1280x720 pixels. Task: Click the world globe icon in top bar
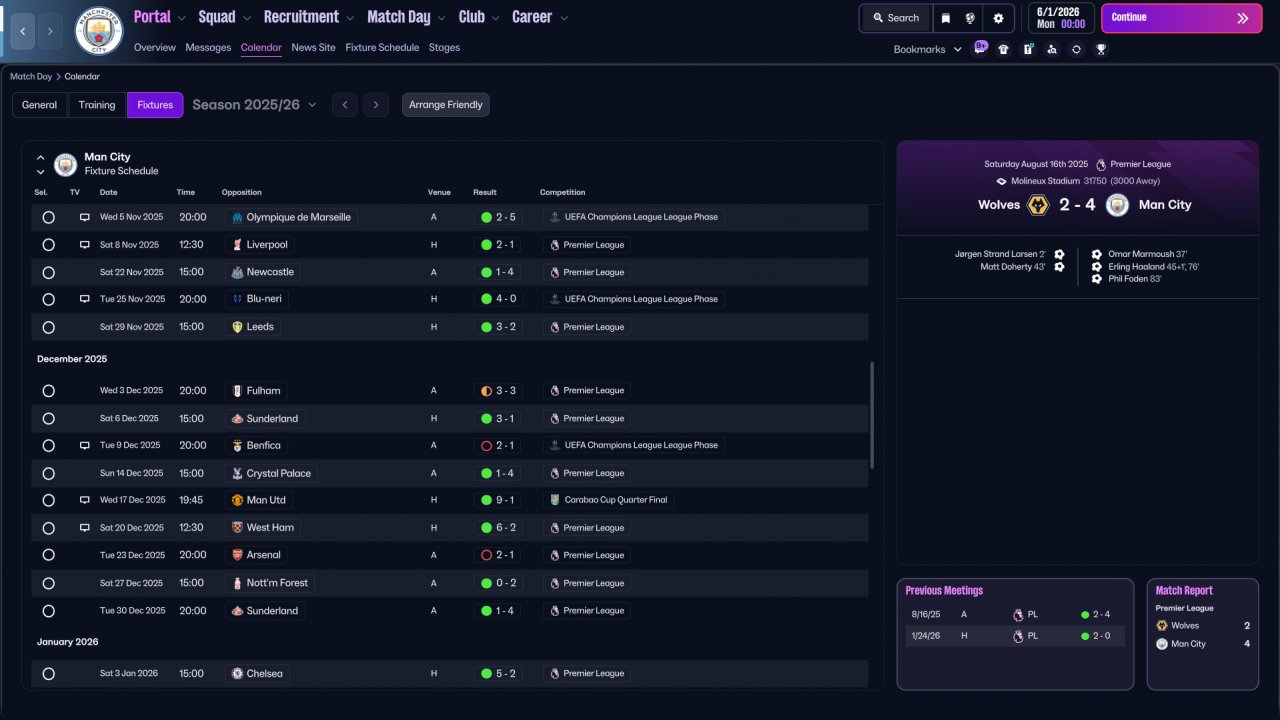(970, 18)
